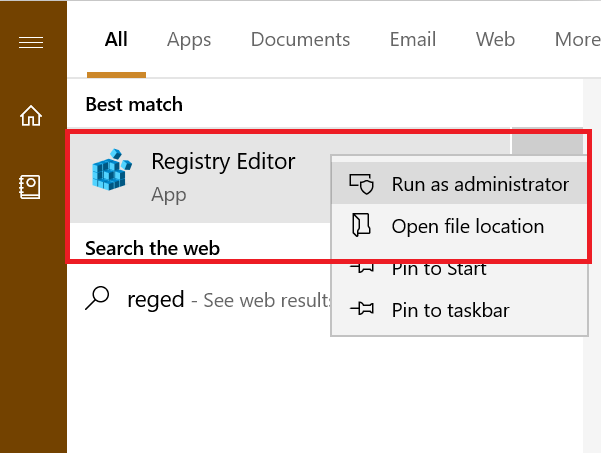Click the Registry Editor cube icon
The width and height of the screenshot is (602, 453).
point(112,170)
